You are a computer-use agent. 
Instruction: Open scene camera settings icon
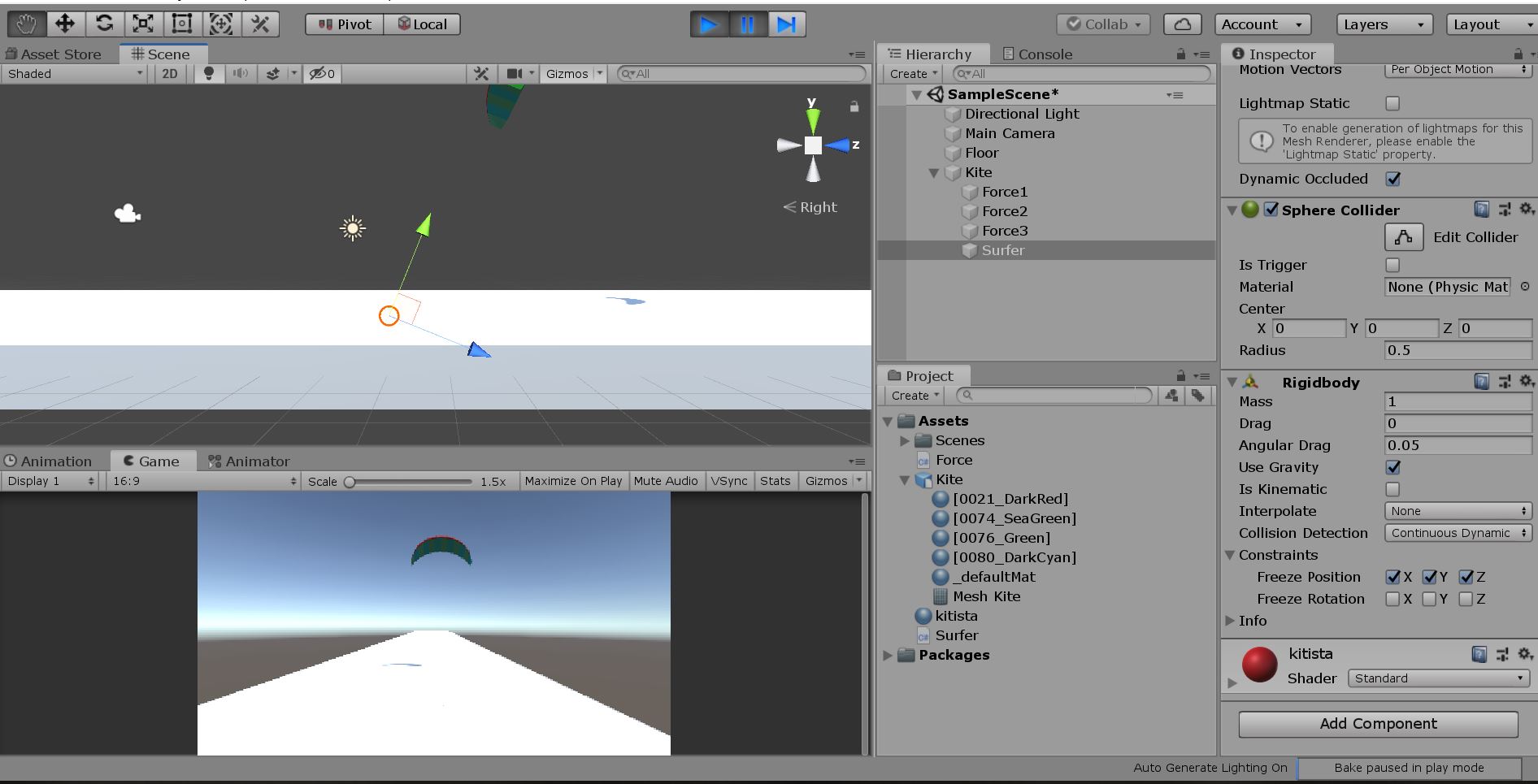pyautogui.click(x=514, y=73)
